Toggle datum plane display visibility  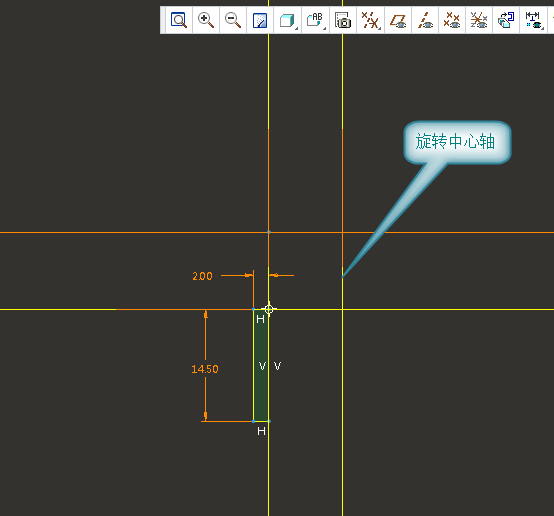pyautogui.click(x=398, y=20)
